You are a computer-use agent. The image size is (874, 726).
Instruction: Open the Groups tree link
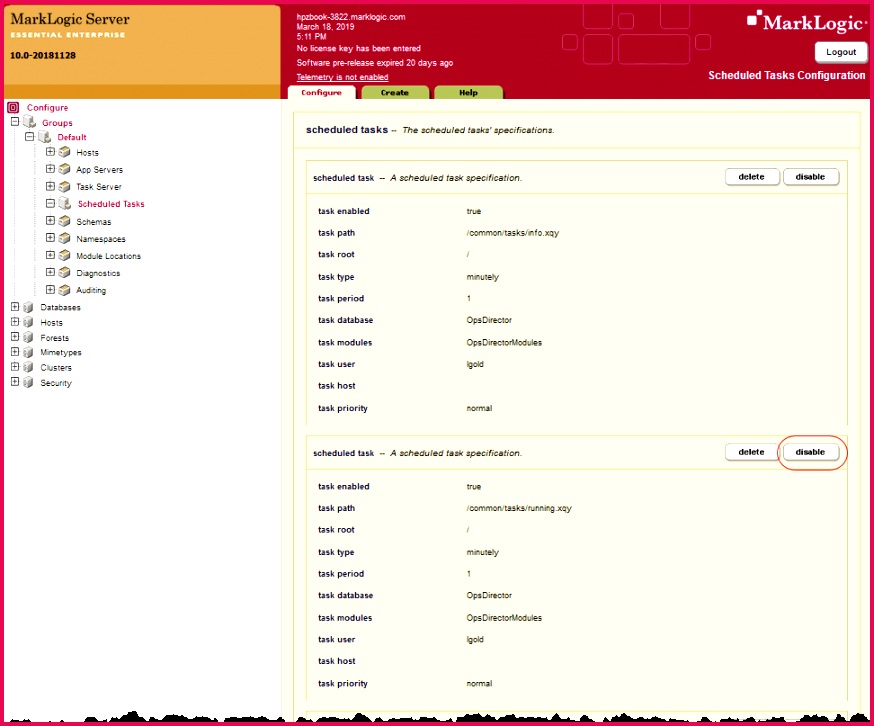point(57,123)
